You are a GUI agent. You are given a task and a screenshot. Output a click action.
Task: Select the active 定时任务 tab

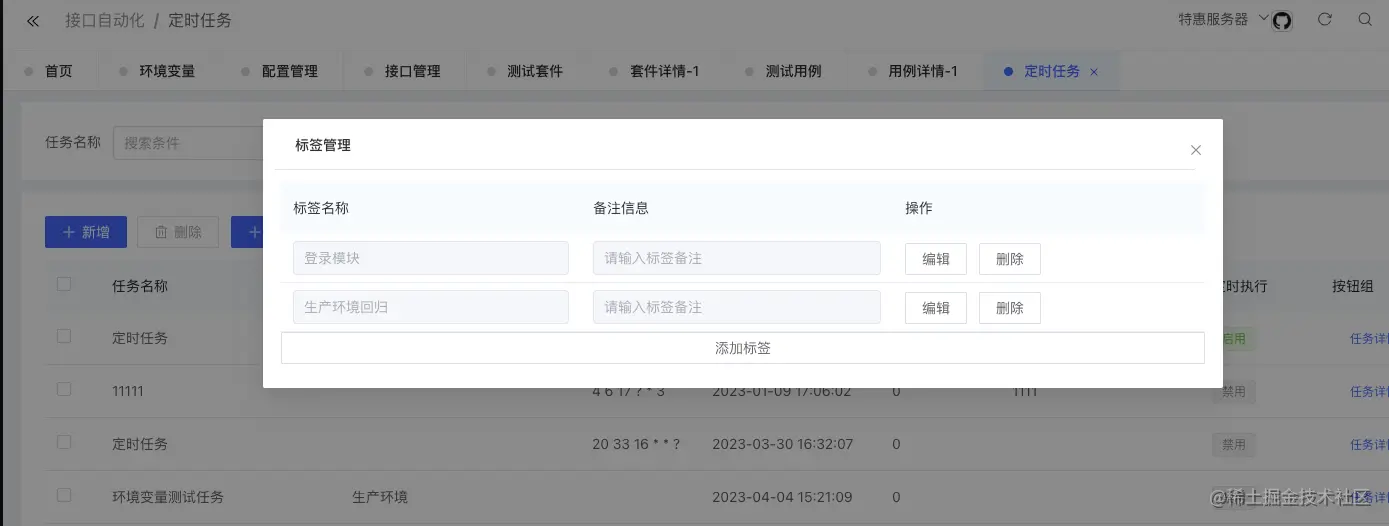coord(1052,71)
